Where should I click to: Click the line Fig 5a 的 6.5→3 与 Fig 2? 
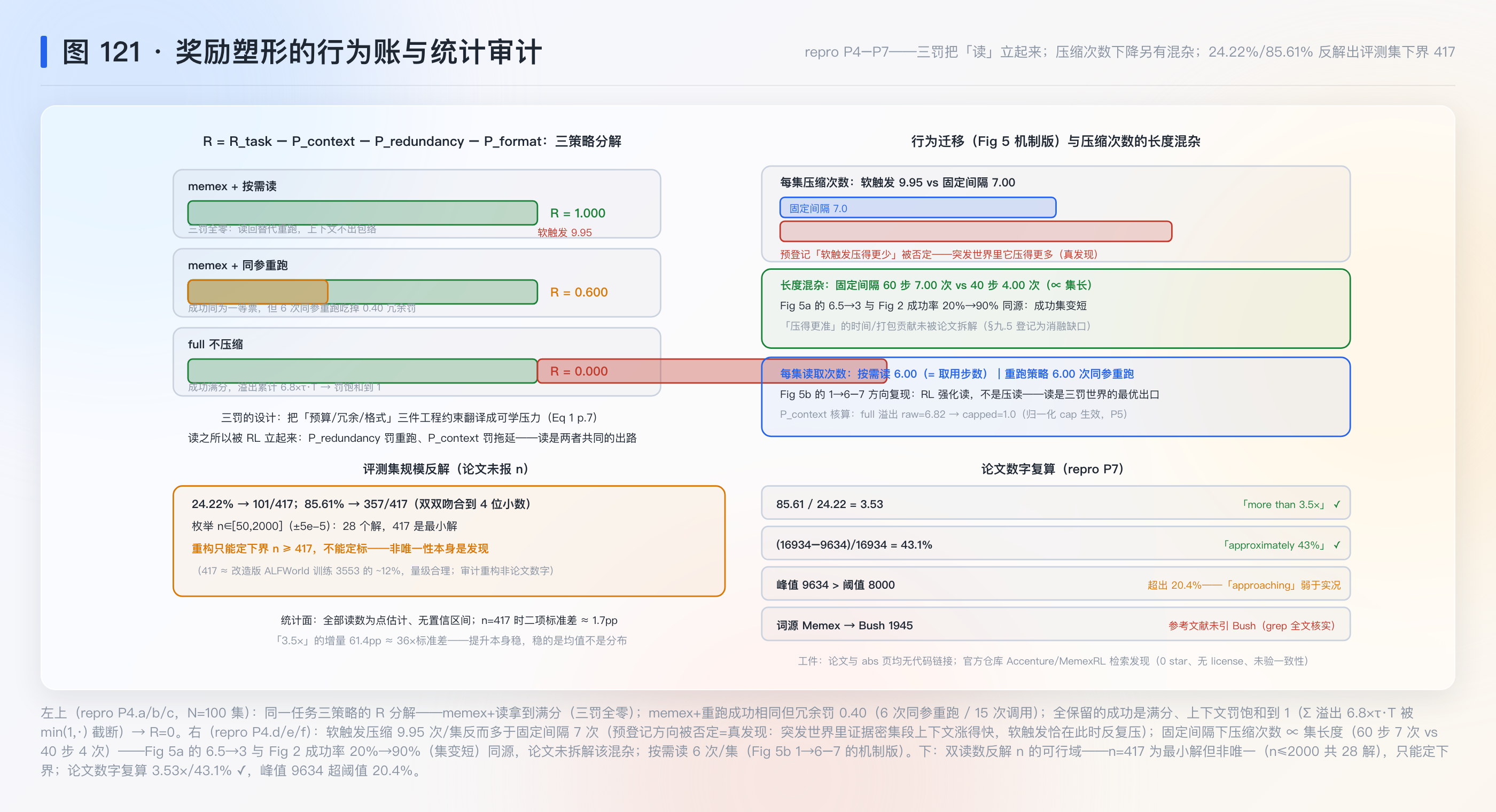[933, 306]
